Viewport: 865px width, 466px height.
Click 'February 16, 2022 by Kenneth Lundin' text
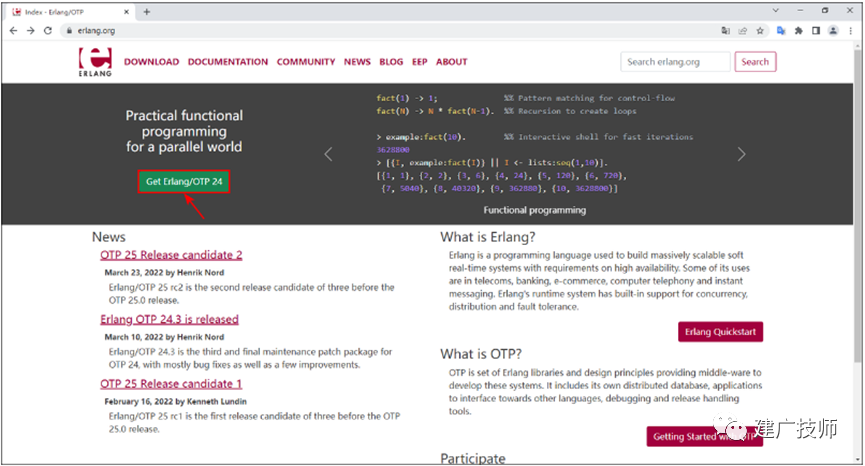(x=175, y=401)
